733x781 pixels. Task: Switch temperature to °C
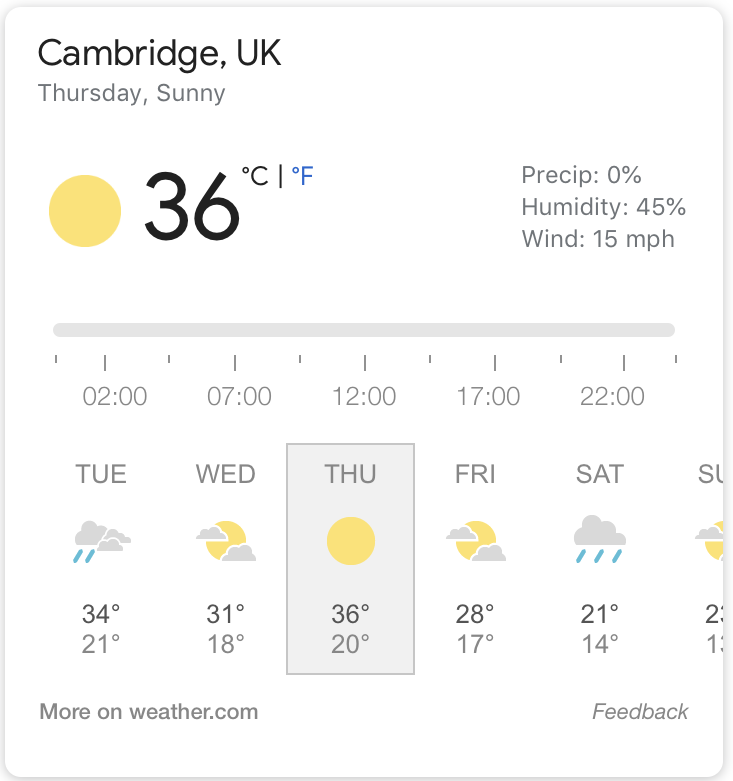[255, 176]
